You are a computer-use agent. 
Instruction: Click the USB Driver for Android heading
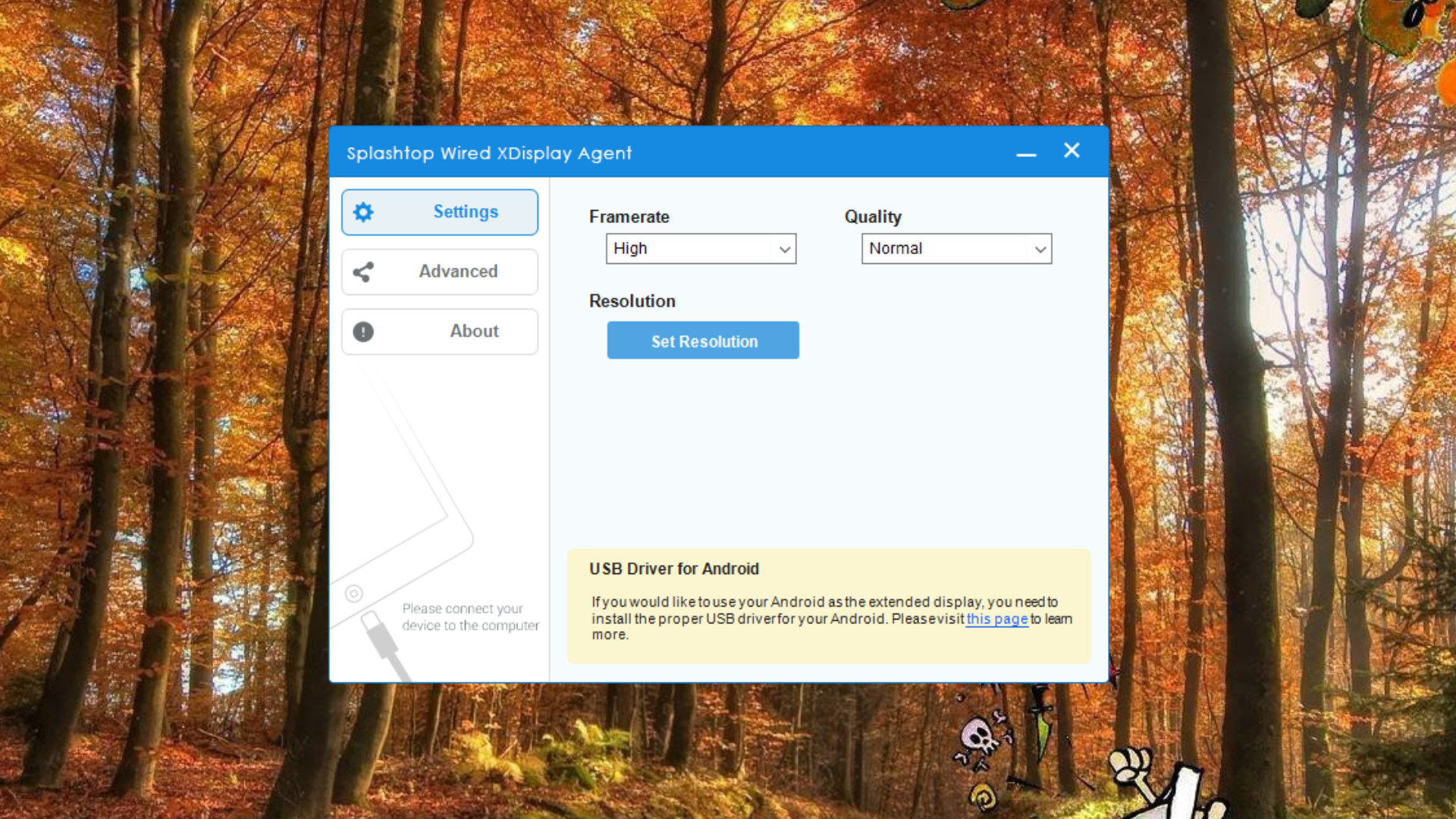coord(674,568)
